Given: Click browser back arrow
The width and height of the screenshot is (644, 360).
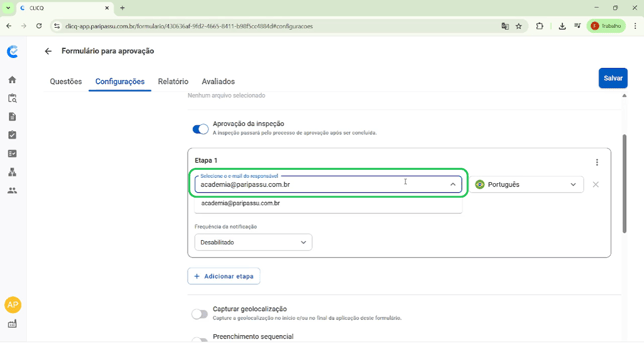Looking at the screenshot, I should (9, 26).
